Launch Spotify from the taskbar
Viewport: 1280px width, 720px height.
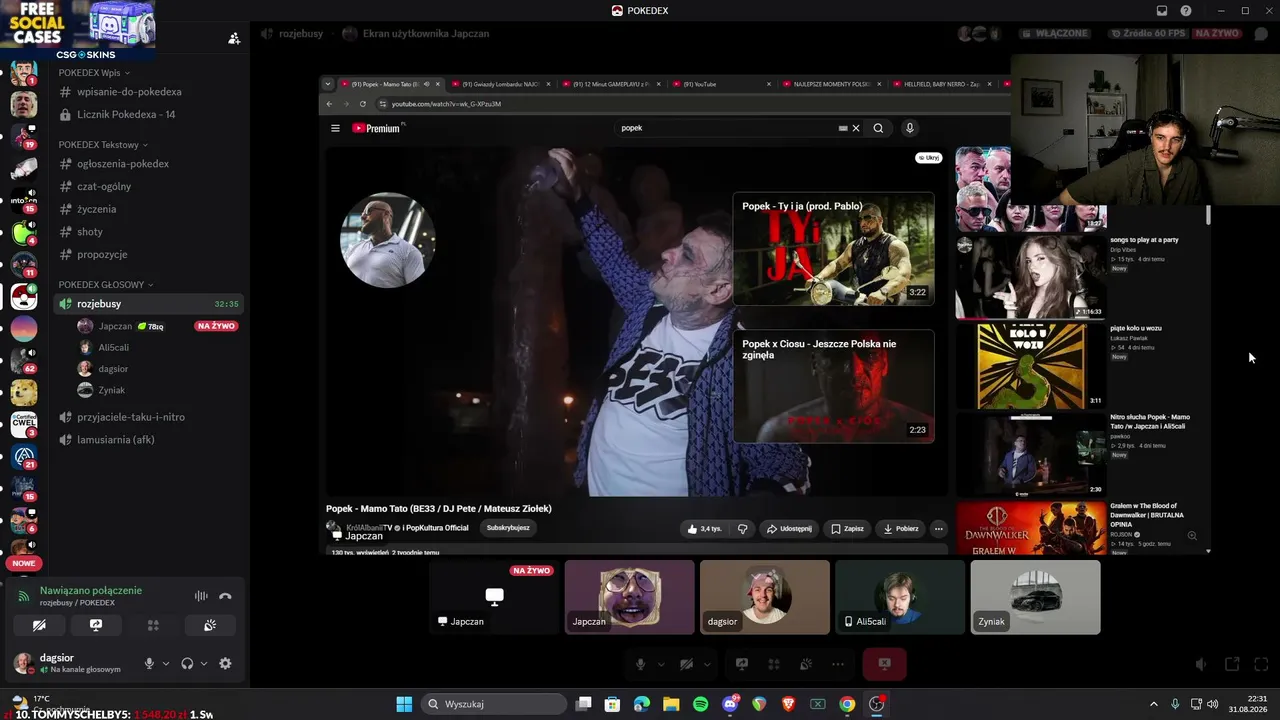(x=701, y=704)
